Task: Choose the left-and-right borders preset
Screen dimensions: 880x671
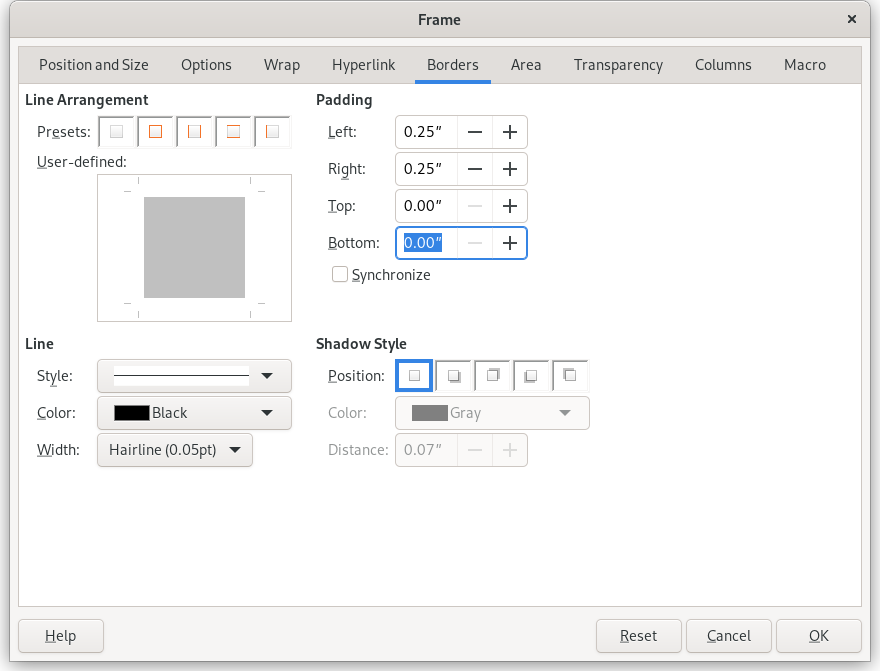Action: pyautogui.click(x=195, y=132)
